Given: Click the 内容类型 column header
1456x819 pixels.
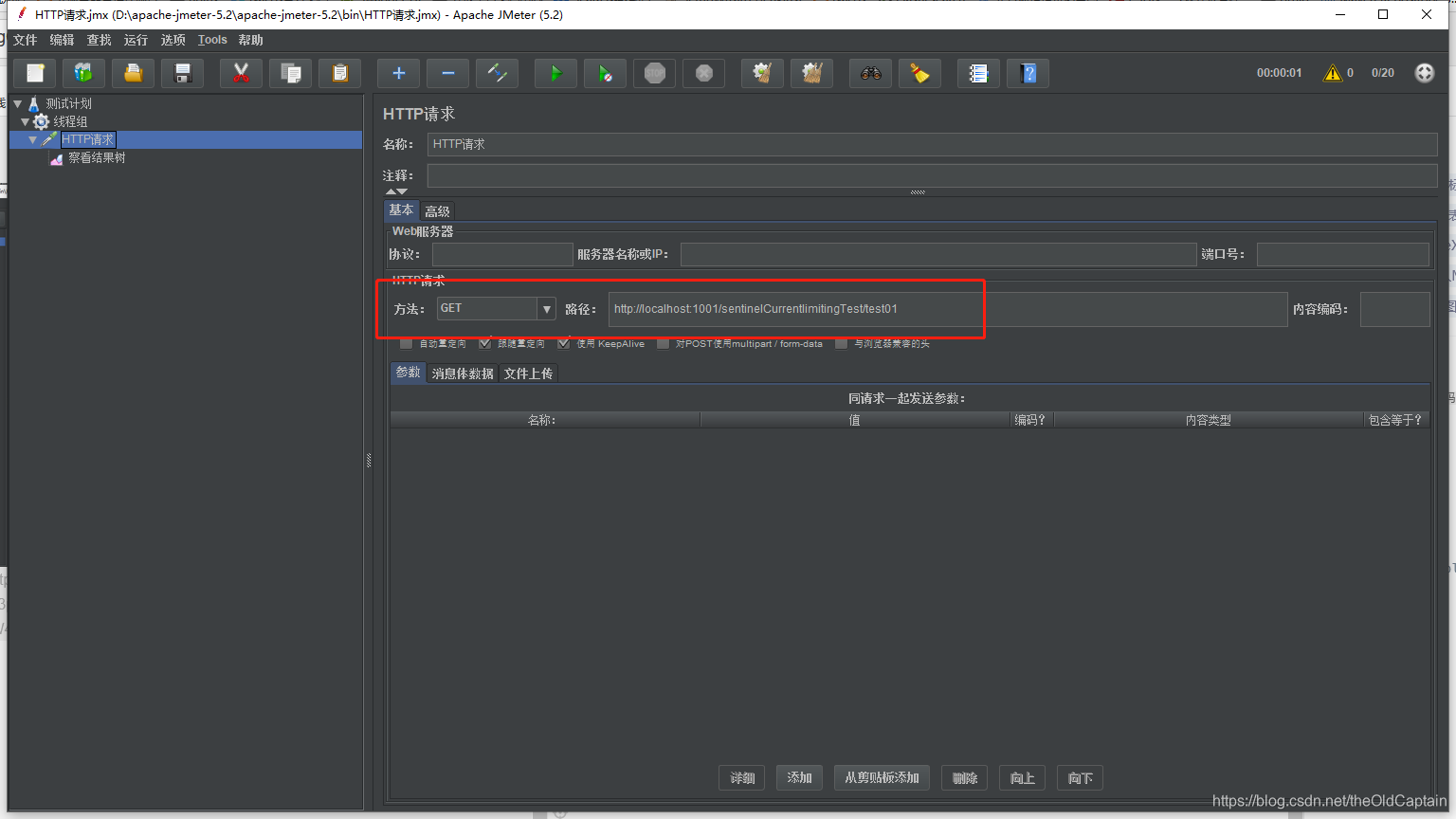Looking at the screenshot, I should (1208, 420).
